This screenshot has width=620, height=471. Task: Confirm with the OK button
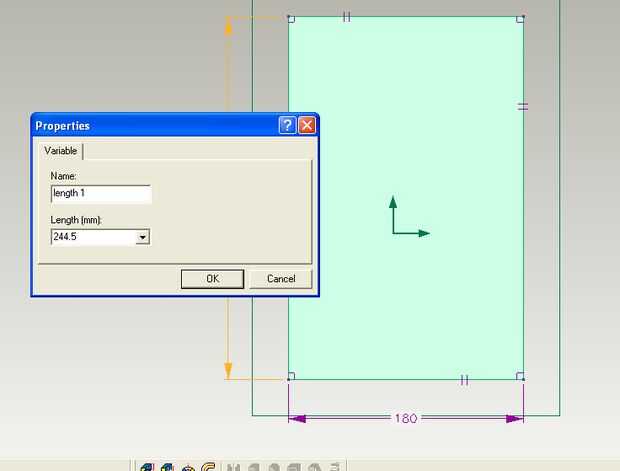point(212,279)
